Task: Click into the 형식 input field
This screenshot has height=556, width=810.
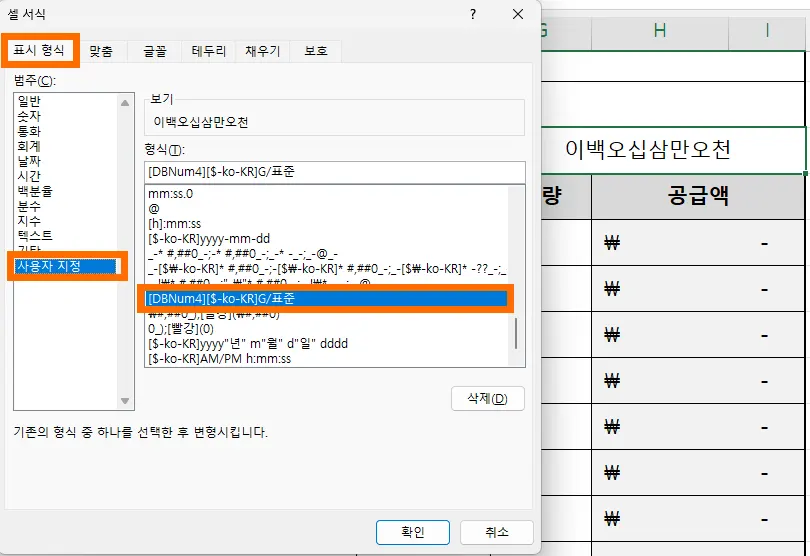Action: (335, 172)
